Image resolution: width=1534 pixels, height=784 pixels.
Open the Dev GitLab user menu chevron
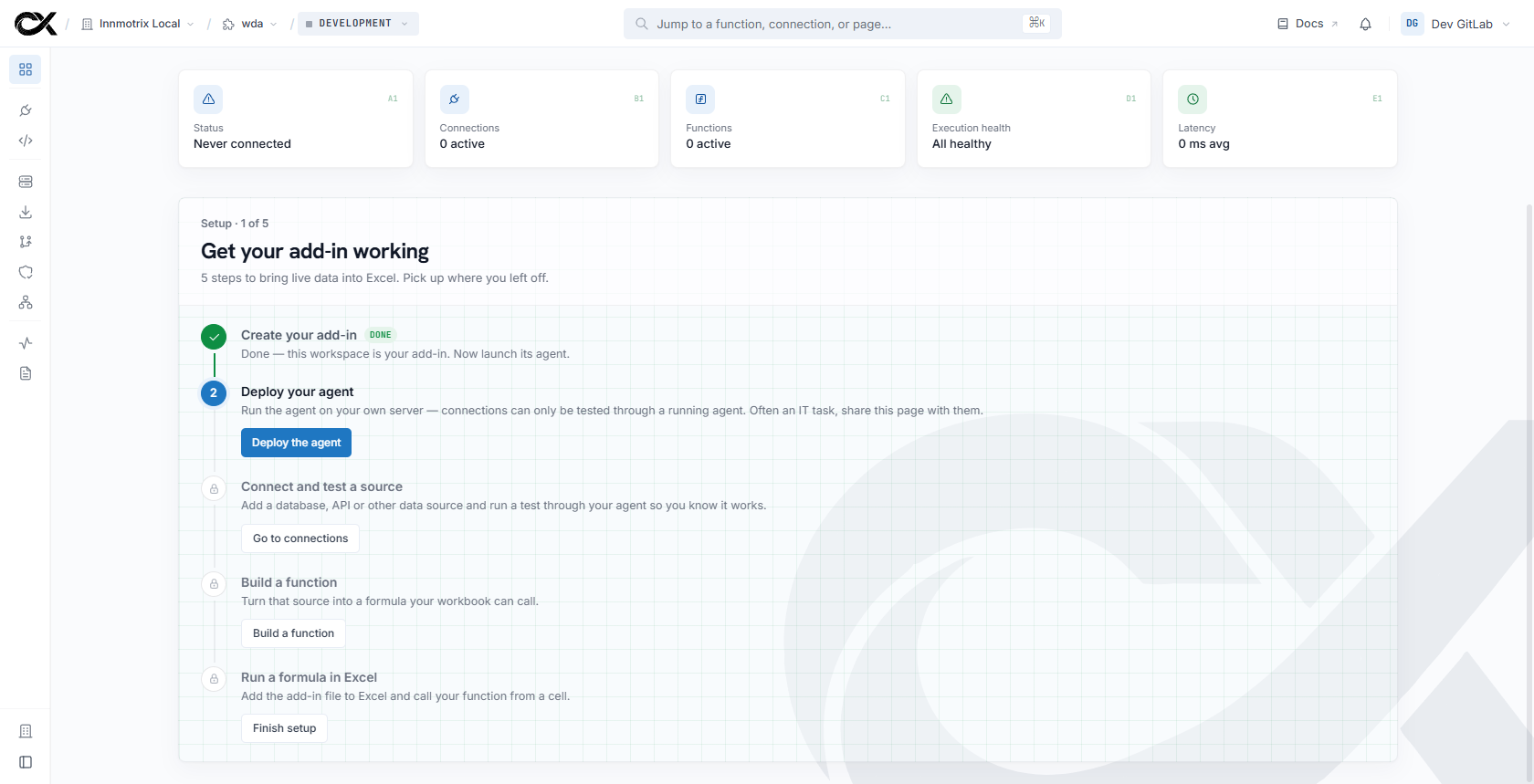click(1506, 25)
